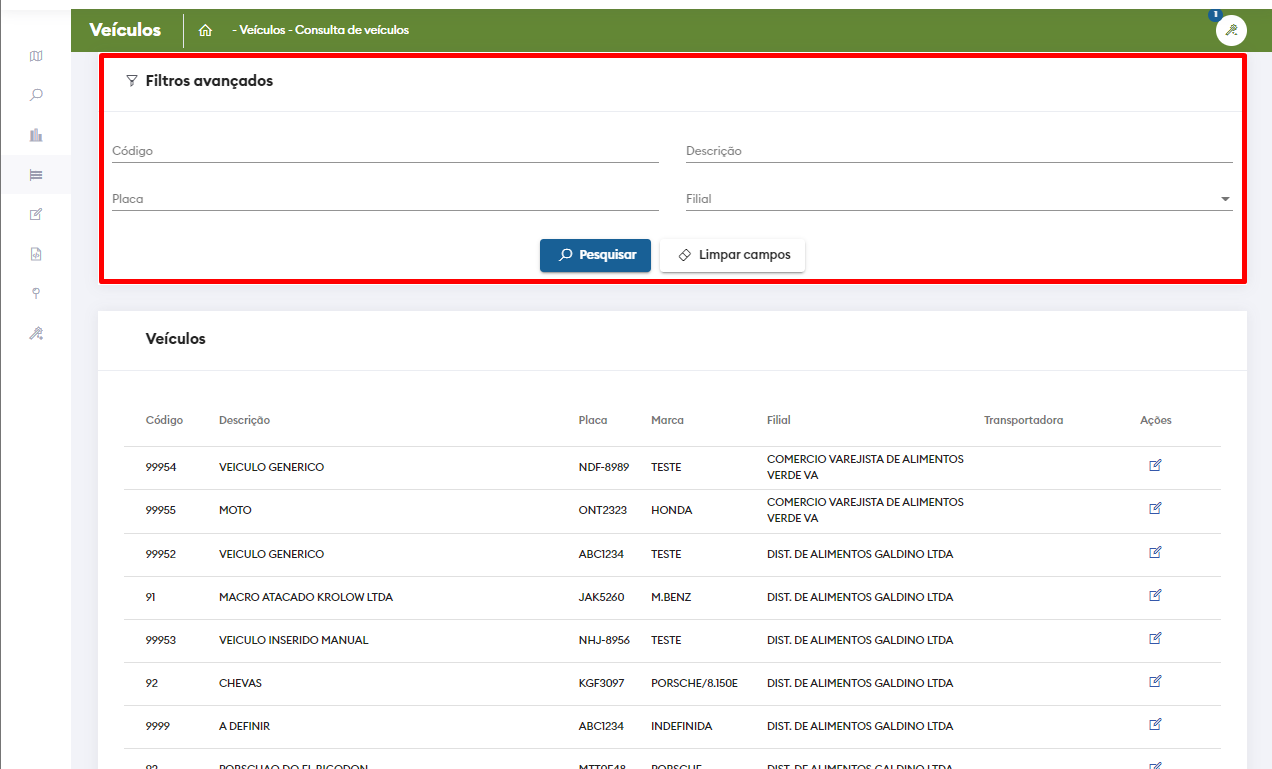Open the code file icon in sidebar
The image size is (1272, 769).
(36, 254)
